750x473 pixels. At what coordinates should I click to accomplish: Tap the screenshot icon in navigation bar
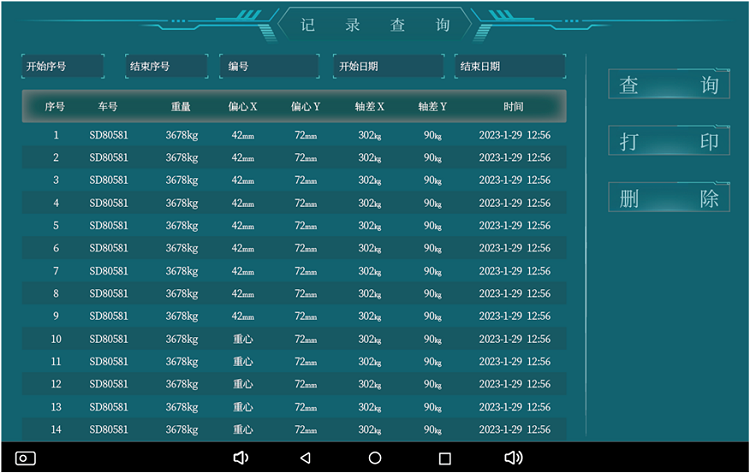26,458
